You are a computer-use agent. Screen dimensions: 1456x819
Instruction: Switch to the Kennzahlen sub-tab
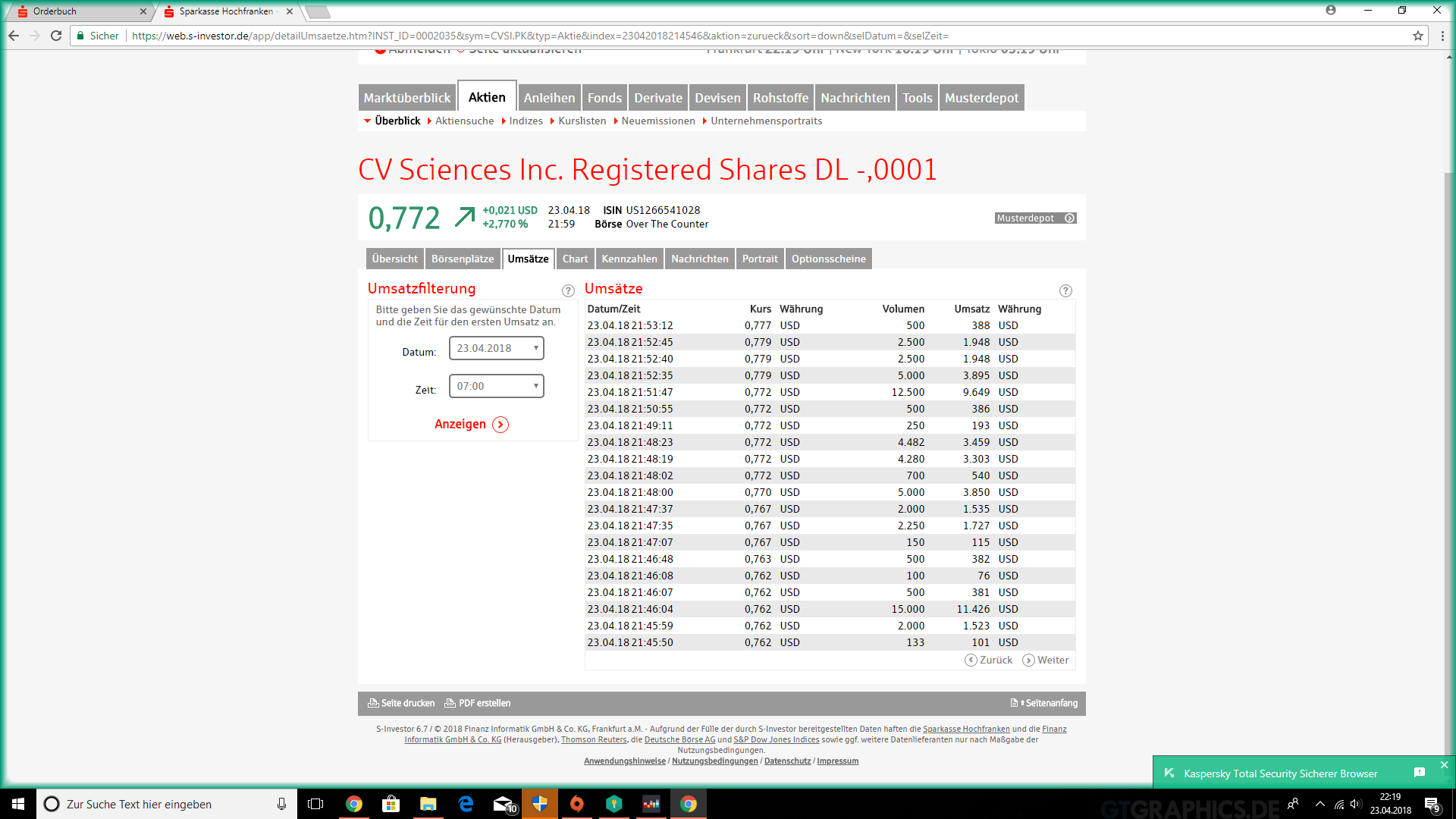pyautogui.click(x=629, y=259)
